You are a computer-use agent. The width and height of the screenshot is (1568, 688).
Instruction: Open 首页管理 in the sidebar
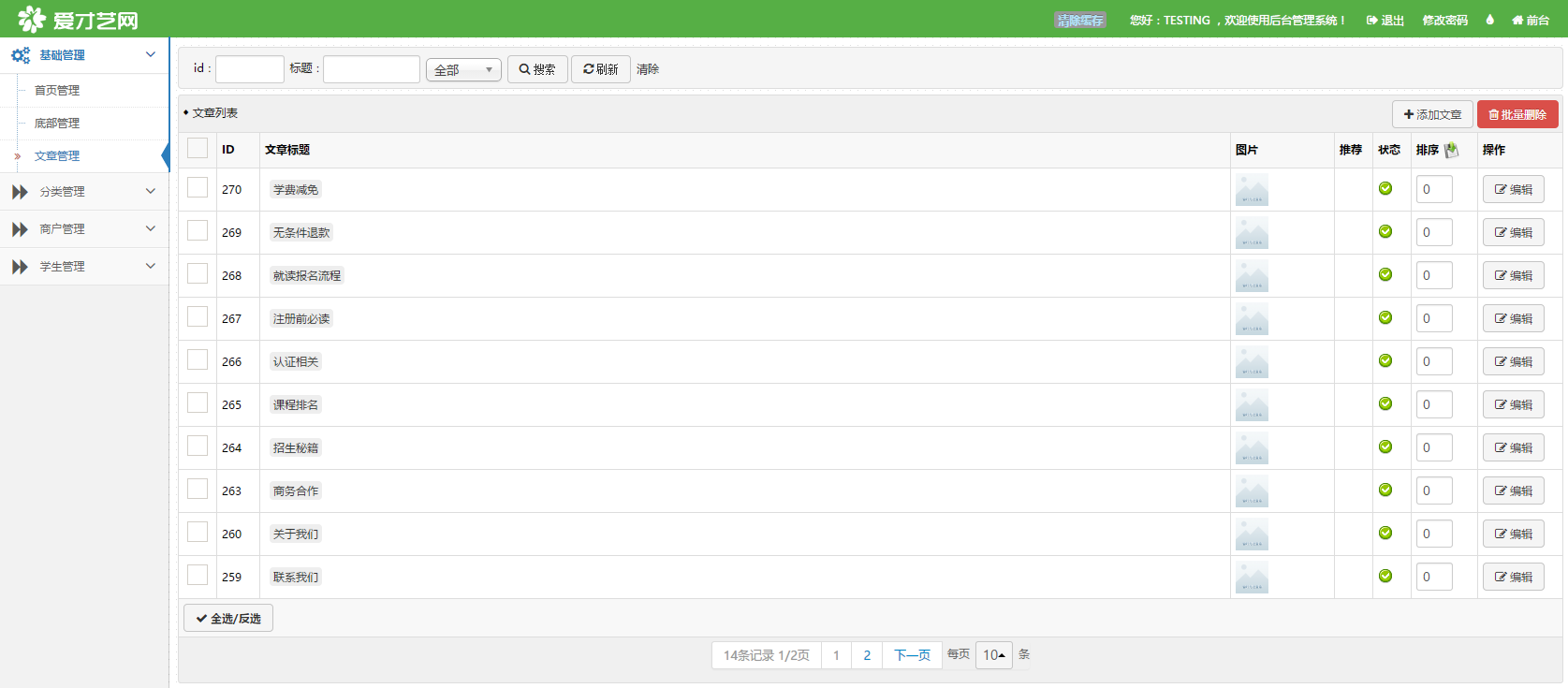tap(57, 91)
